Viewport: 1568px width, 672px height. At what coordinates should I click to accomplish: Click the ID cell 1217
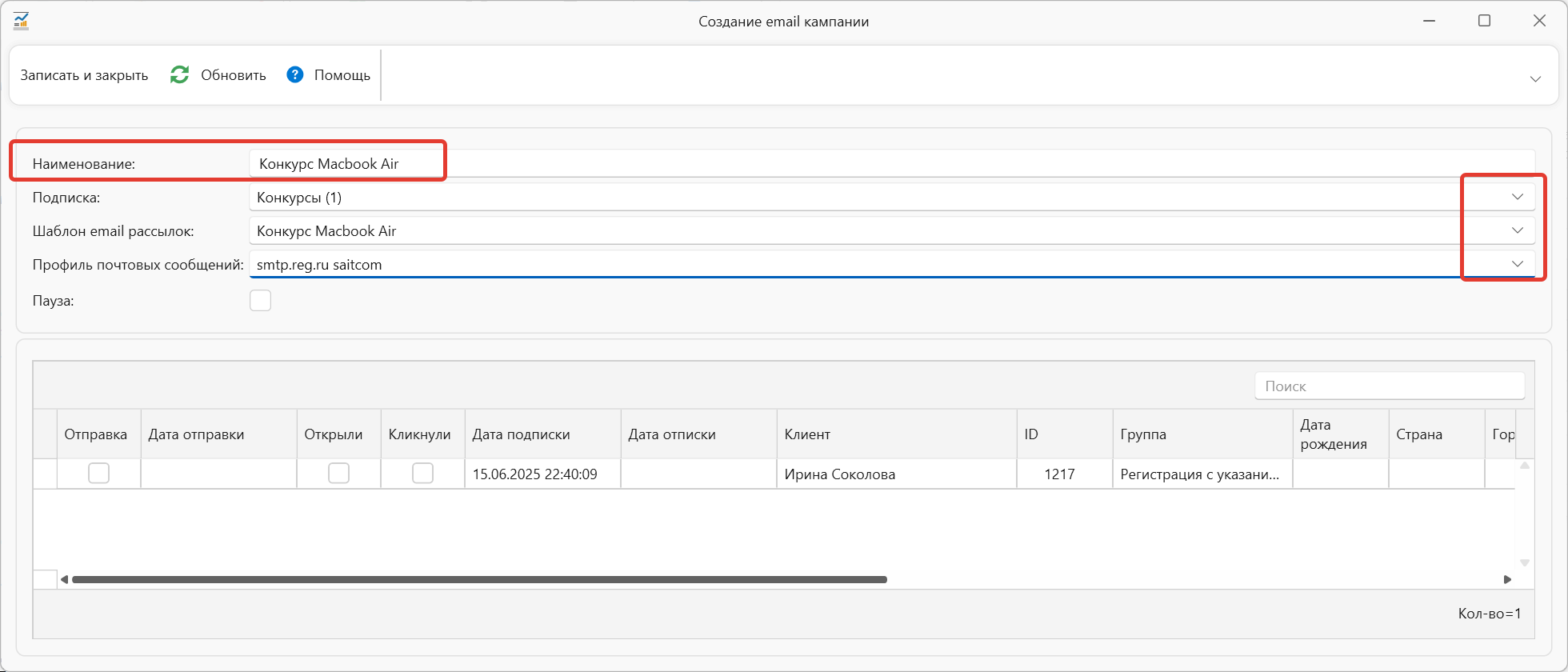pos(1065,474)
